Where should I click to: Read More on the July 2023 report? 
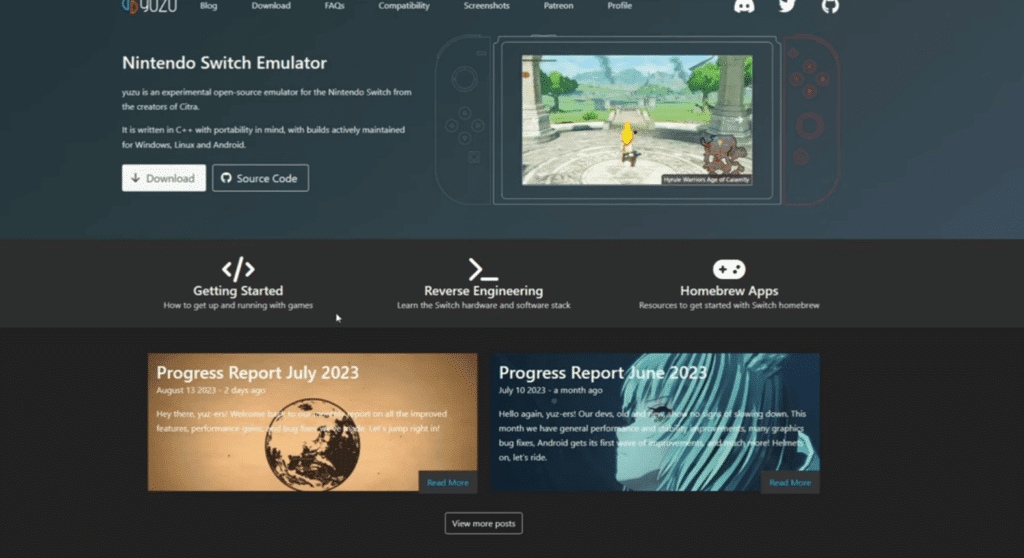coord(447,482)
